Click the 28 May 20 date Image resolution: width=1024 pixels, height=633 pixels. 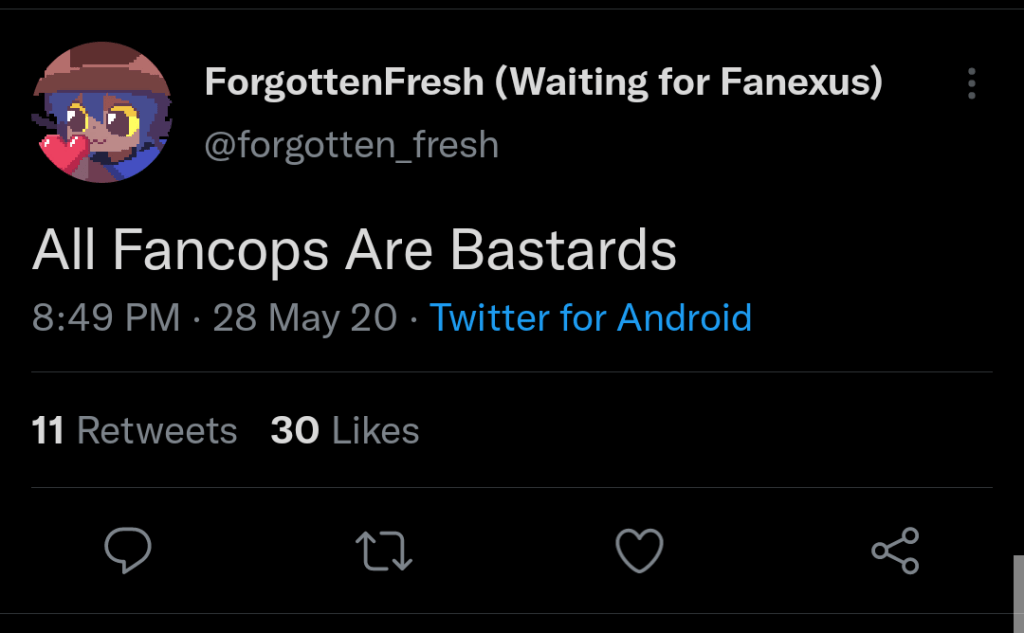[305, 318]
